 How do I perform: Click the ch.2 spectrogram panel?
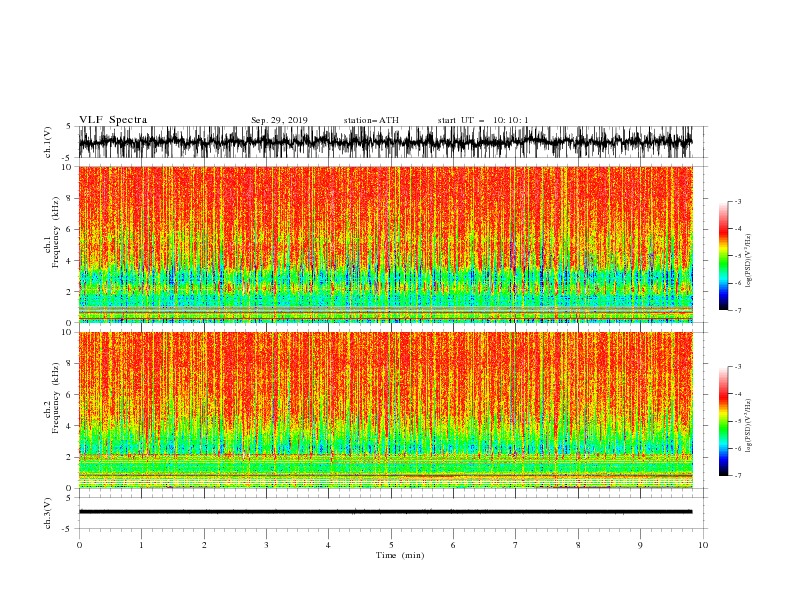click(x=385, y=410)
